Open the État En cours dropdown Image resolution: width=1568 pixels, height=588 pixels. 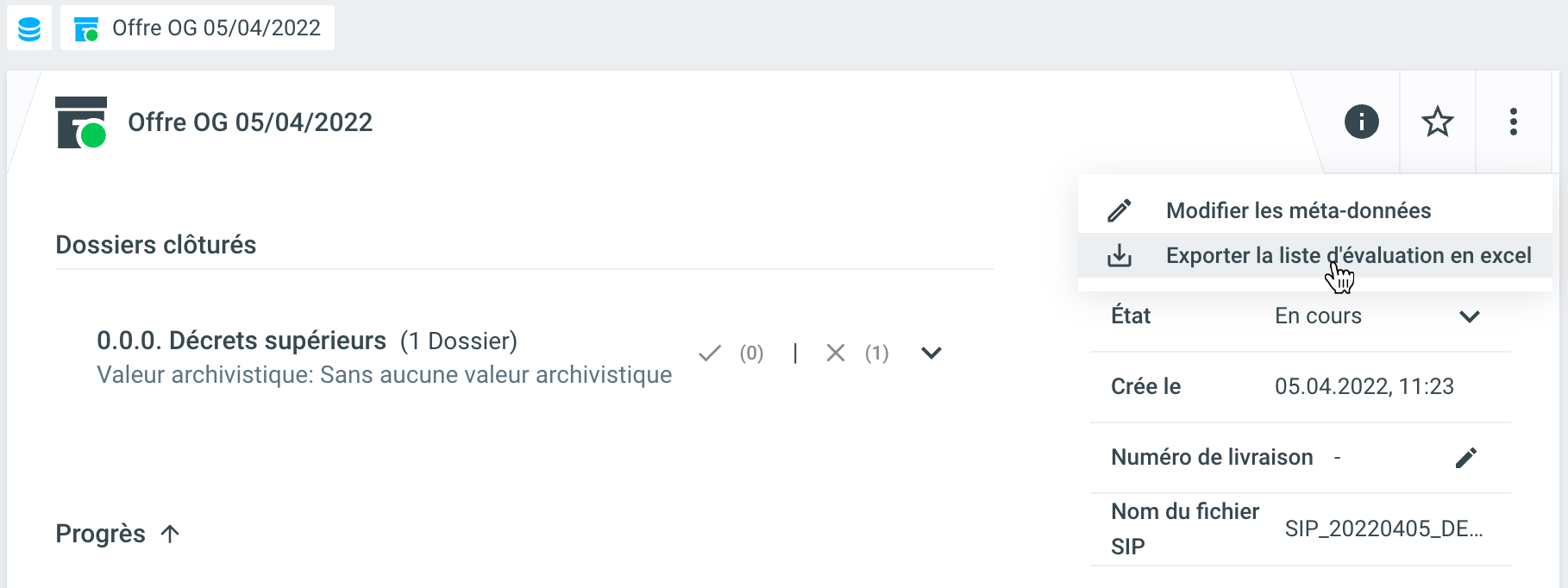coord(1469,316)
